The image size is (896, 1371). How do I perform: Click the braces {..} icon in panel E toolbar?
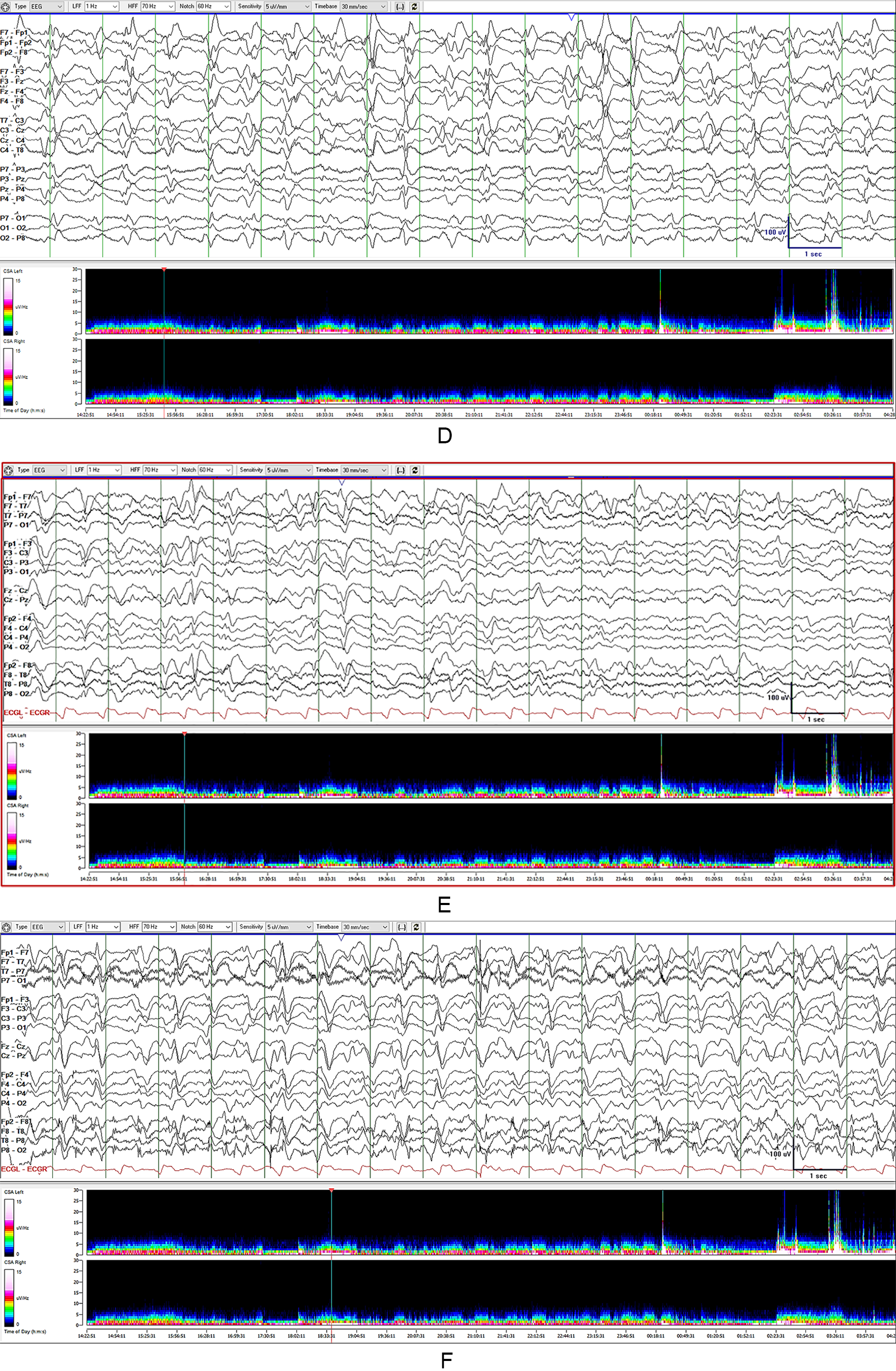[x=401, y=470]
